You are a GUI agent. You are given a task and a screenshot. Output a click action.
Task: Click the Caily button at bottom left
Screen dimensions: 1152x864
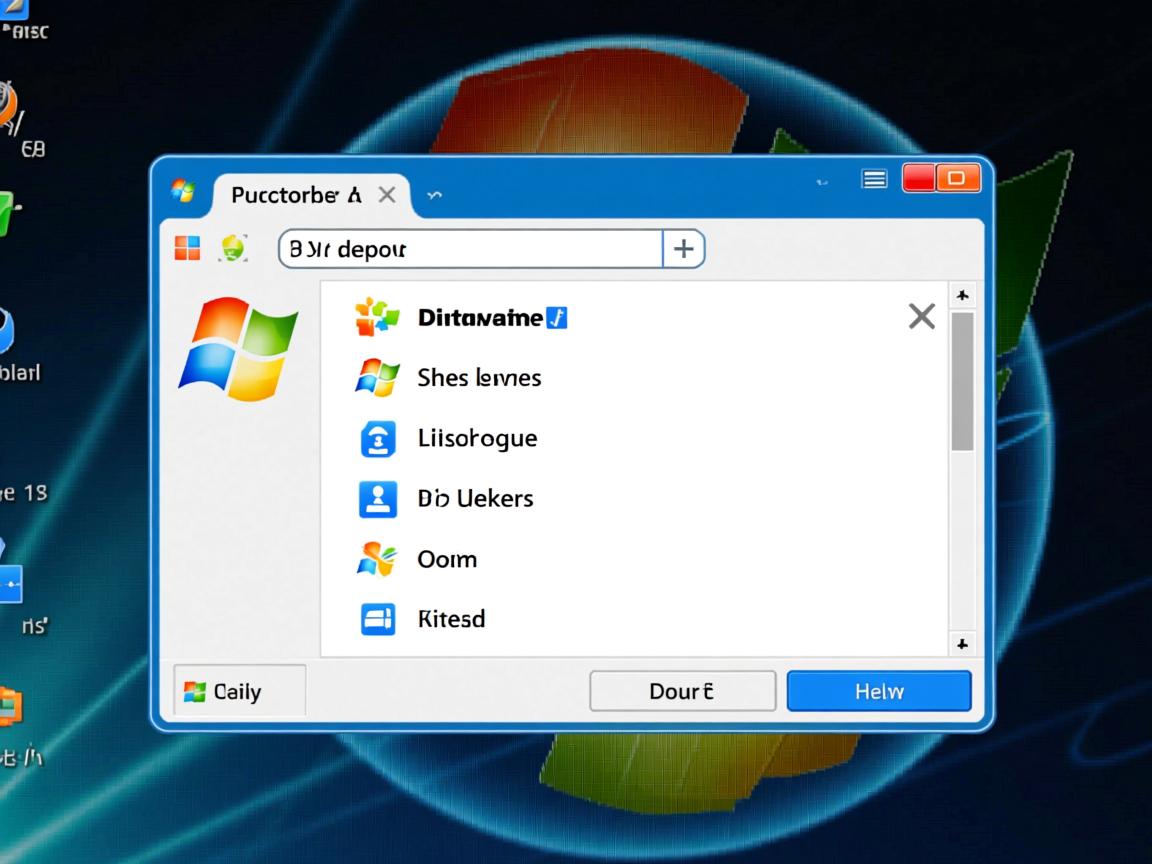coord(239,691)
